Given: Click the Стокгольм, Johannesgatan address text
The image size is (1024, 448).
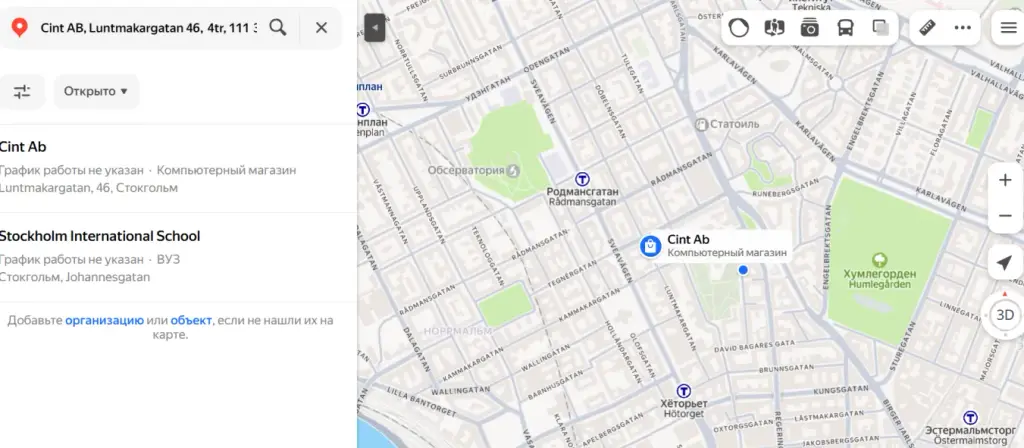Looking at the screenshot, I should click(74, 277).
